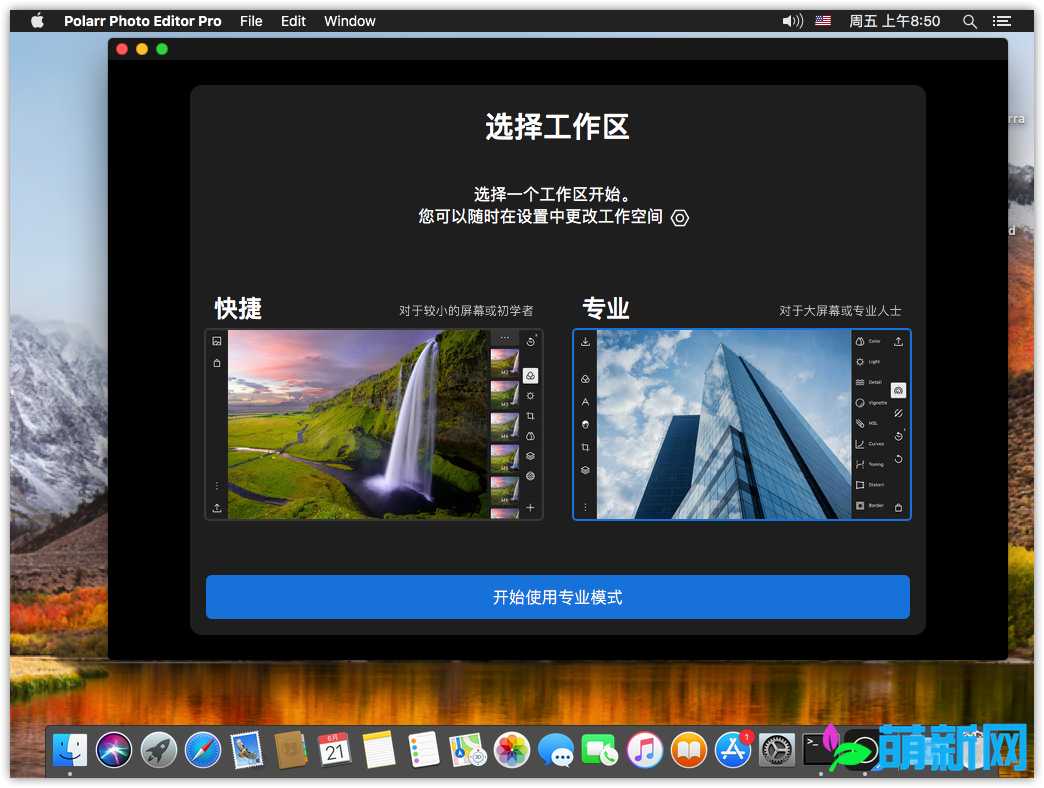The height and width of the screenshot is (788, 1044).
Task: Open the Window menu
Action: 349,20
